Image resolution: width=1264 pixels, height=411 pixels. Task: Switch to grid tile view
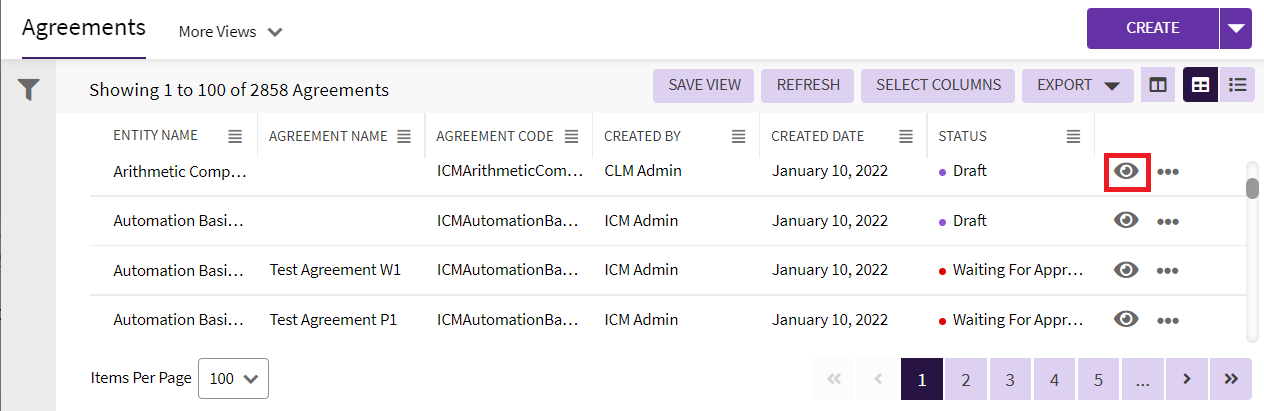(1200, 86)
